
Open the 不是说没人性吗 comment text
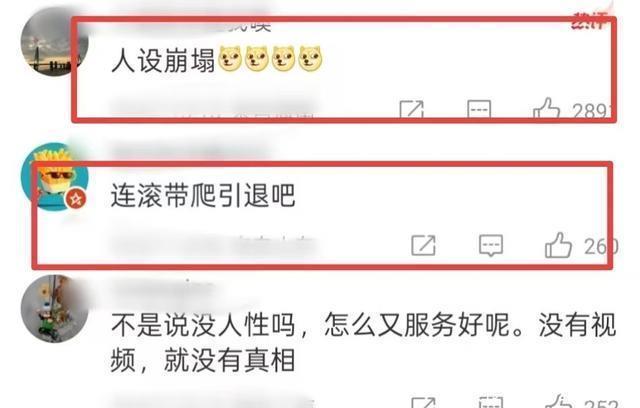pyautogui.click(x=363, y=343)
